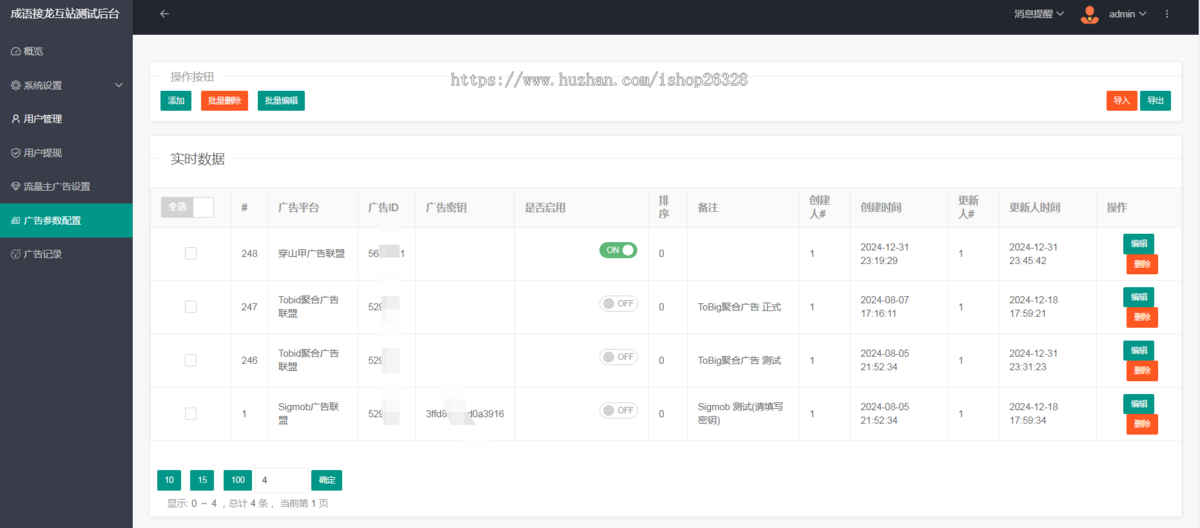Click the admin avatar icon

[1090, 14]
